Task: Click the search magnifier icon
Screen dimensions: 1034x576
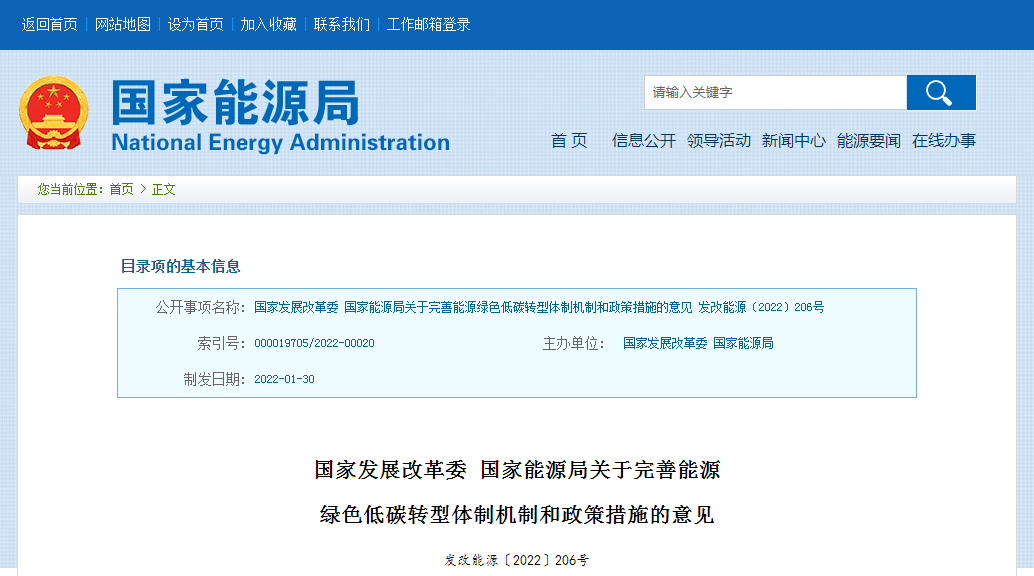Action: [939, 92]
